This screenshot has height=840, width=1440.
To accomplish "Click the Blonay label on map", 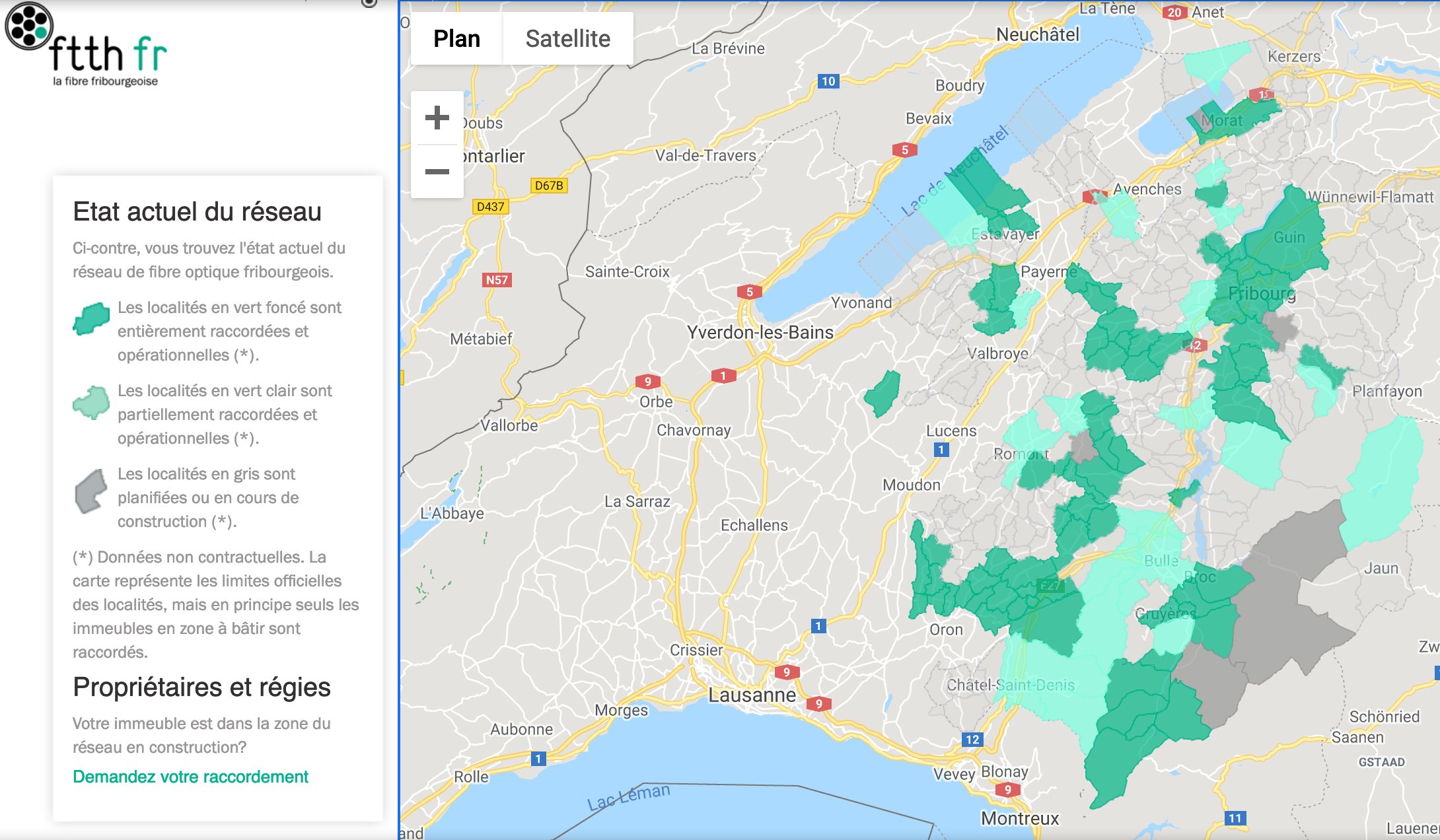I will click(1004, 771).
